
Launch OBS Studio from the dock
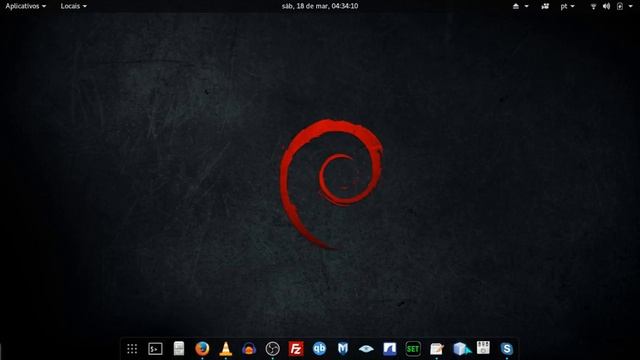pos(273,349)
